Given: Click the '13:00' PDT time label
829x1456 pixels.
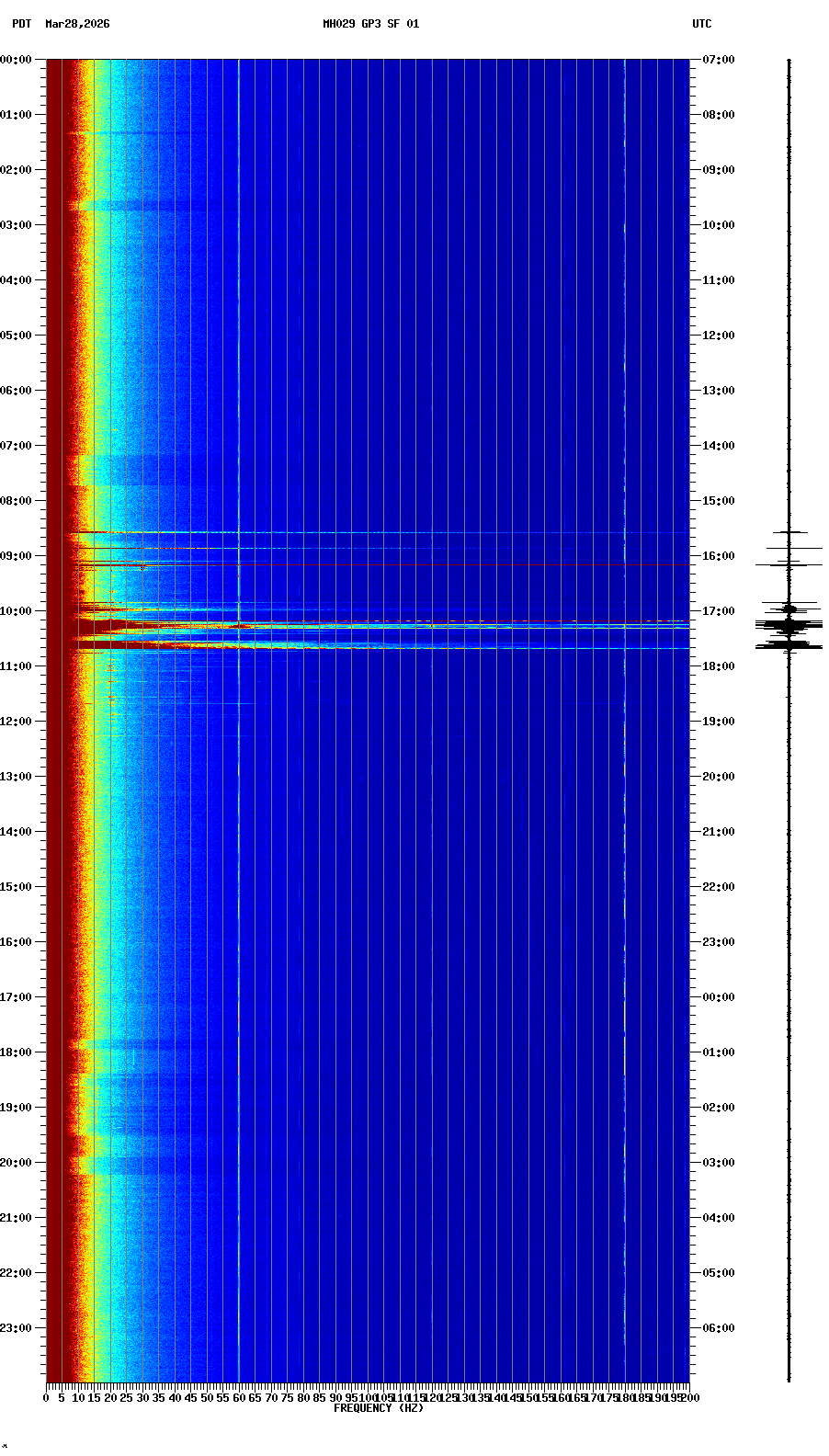Looking at the screenshot, I should click(16, 777).
